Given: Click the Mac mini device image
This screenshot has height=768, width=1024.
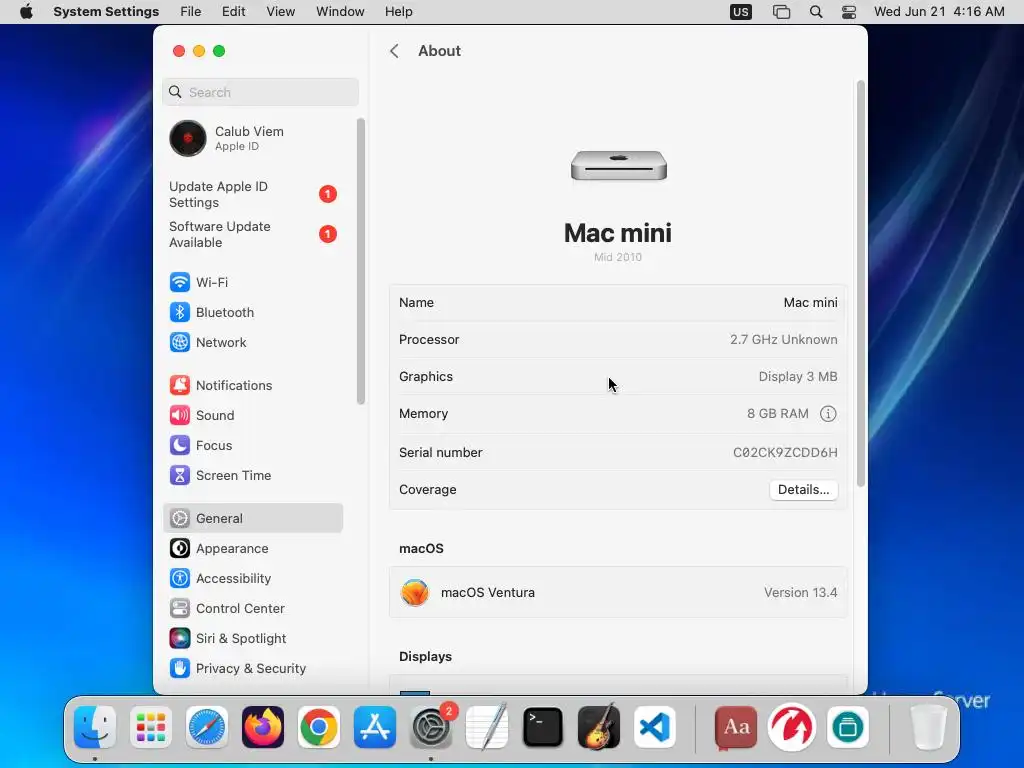Looking at the screenshot, I should click(618, 165).
